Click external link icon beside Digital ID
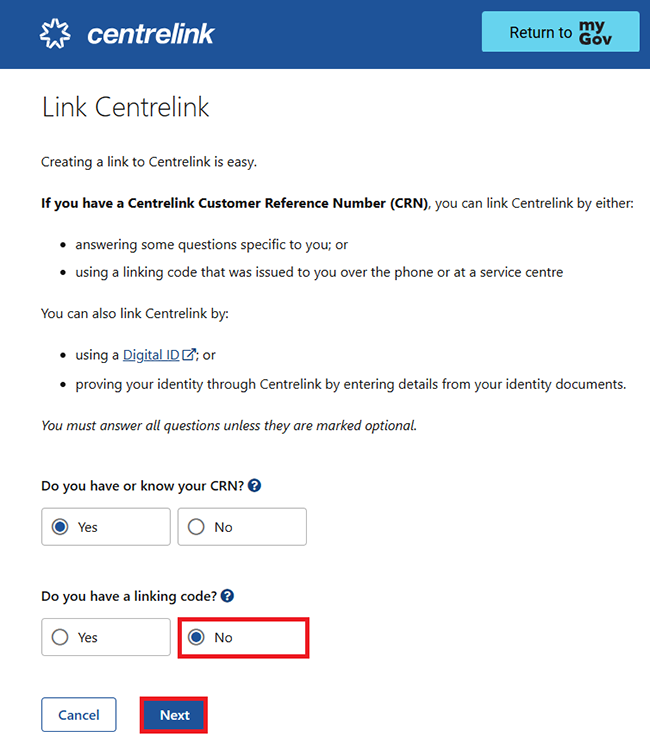Image resolution: width=650 pixels, height=756 pixels. tap(189, 355)
